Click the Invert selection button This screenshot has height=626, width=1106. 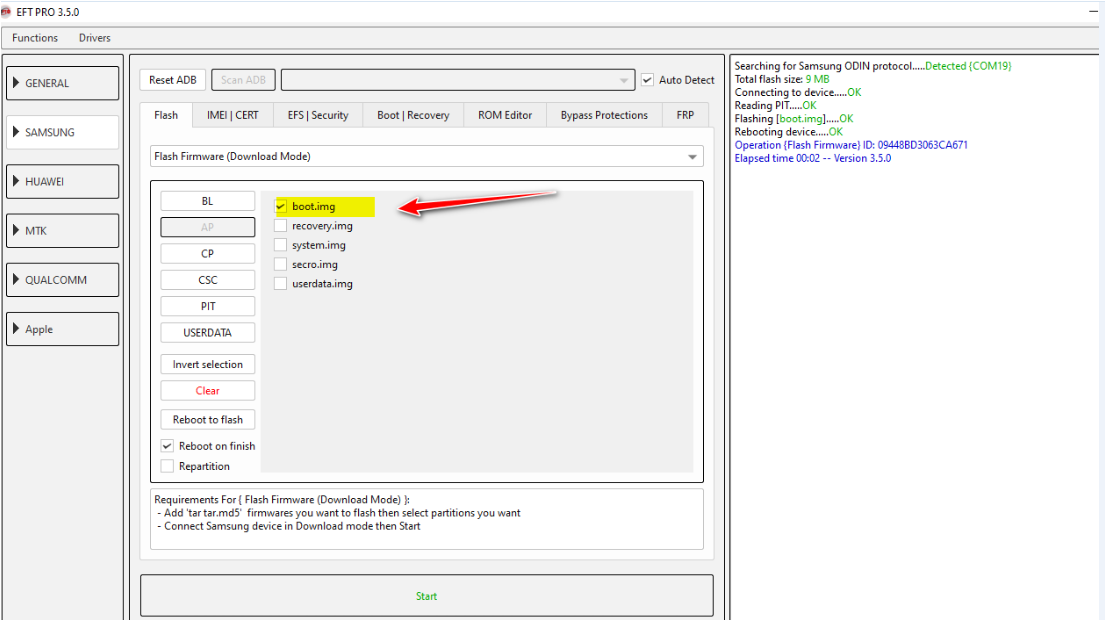pyautogui.click(x=207, y=365)
